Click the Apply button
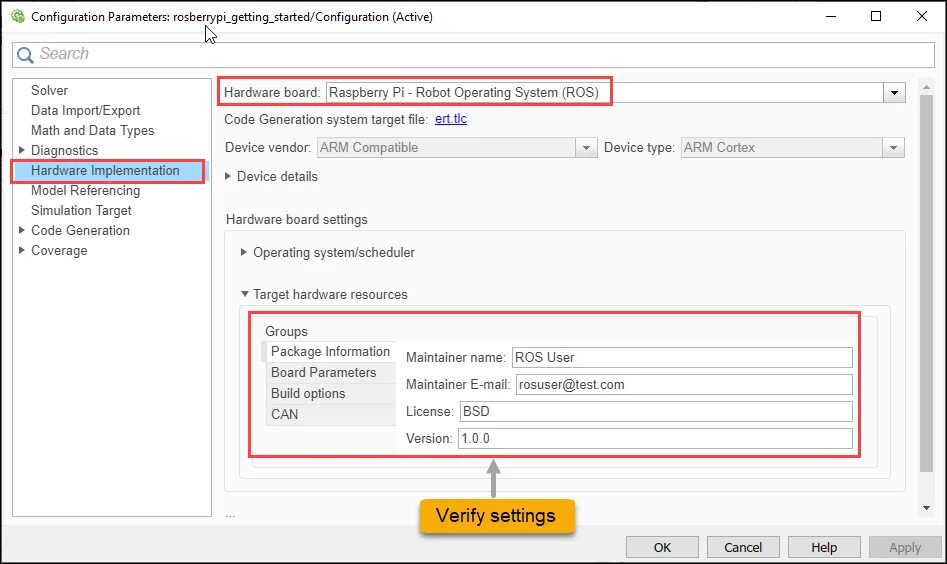The image size is (947, 564). 905,548
